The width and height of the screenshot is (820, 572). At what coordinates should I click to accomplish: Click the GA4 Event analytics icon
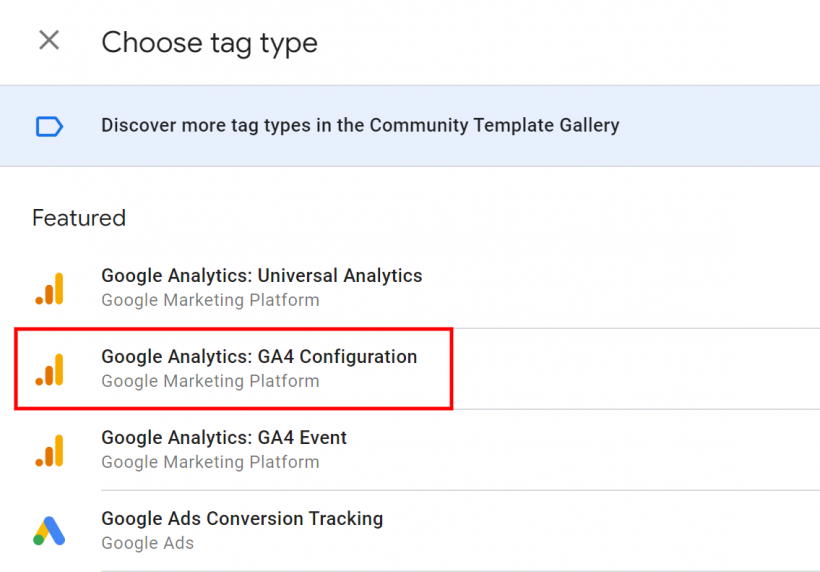(49, 450)
